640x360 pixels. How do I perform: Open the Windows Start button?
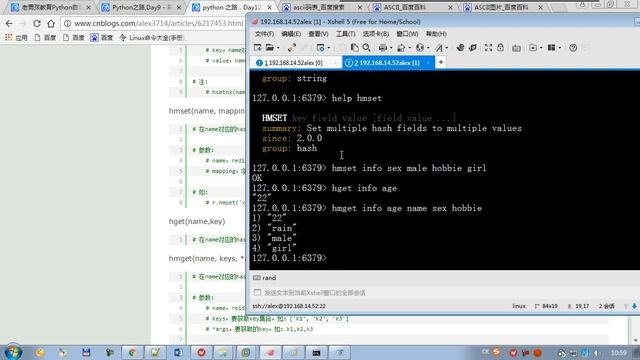pos(13,352)
